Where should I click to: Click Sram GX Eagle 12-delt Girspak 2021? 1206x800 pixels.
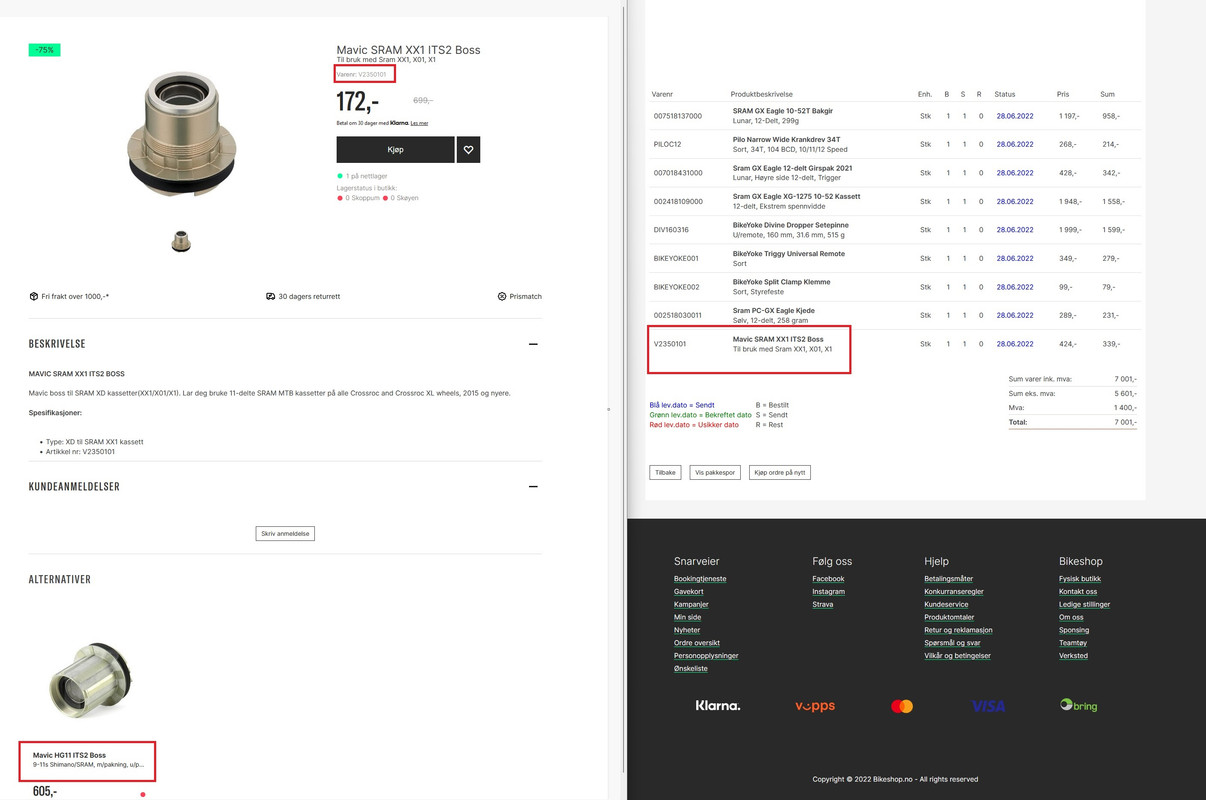(792, 168)
